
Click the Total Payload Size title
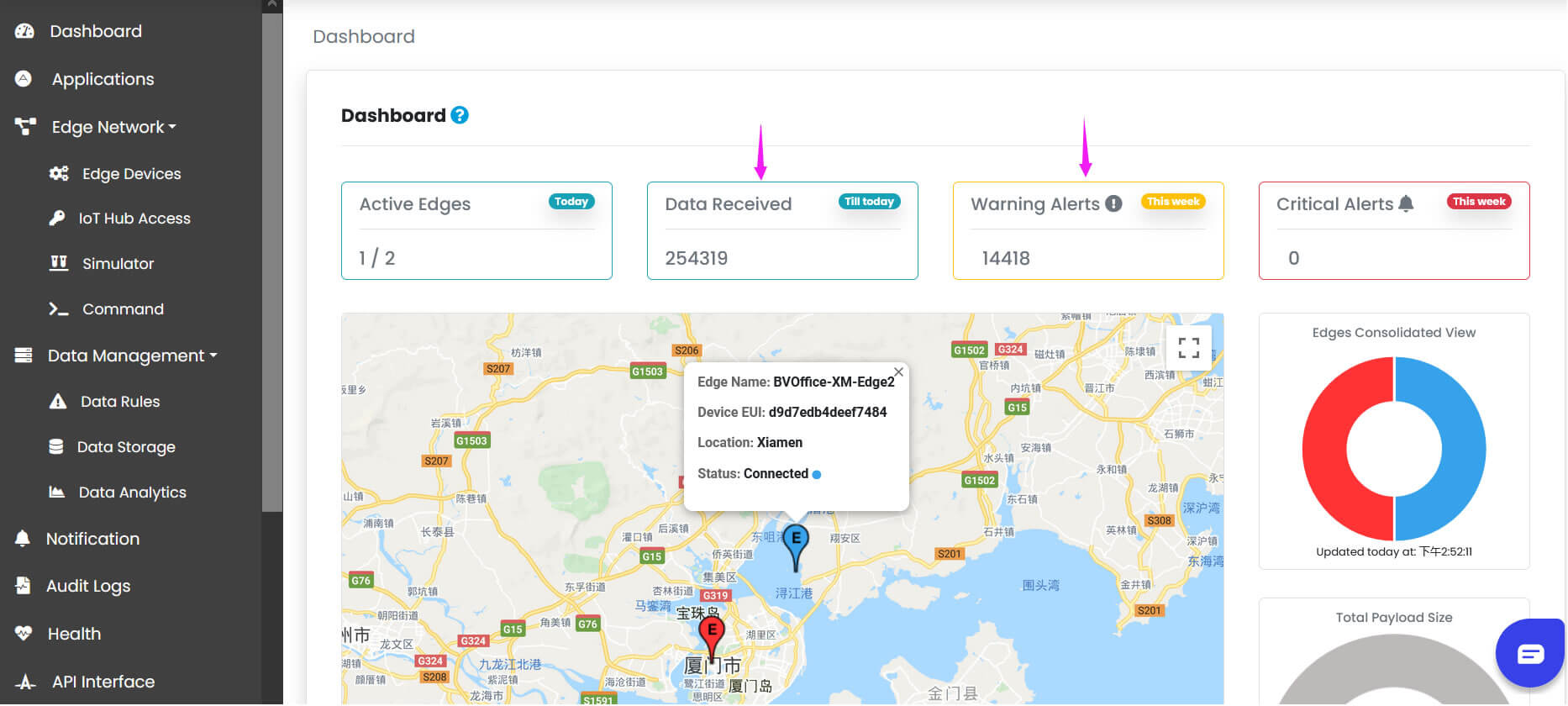click(x=1394, y=618)
